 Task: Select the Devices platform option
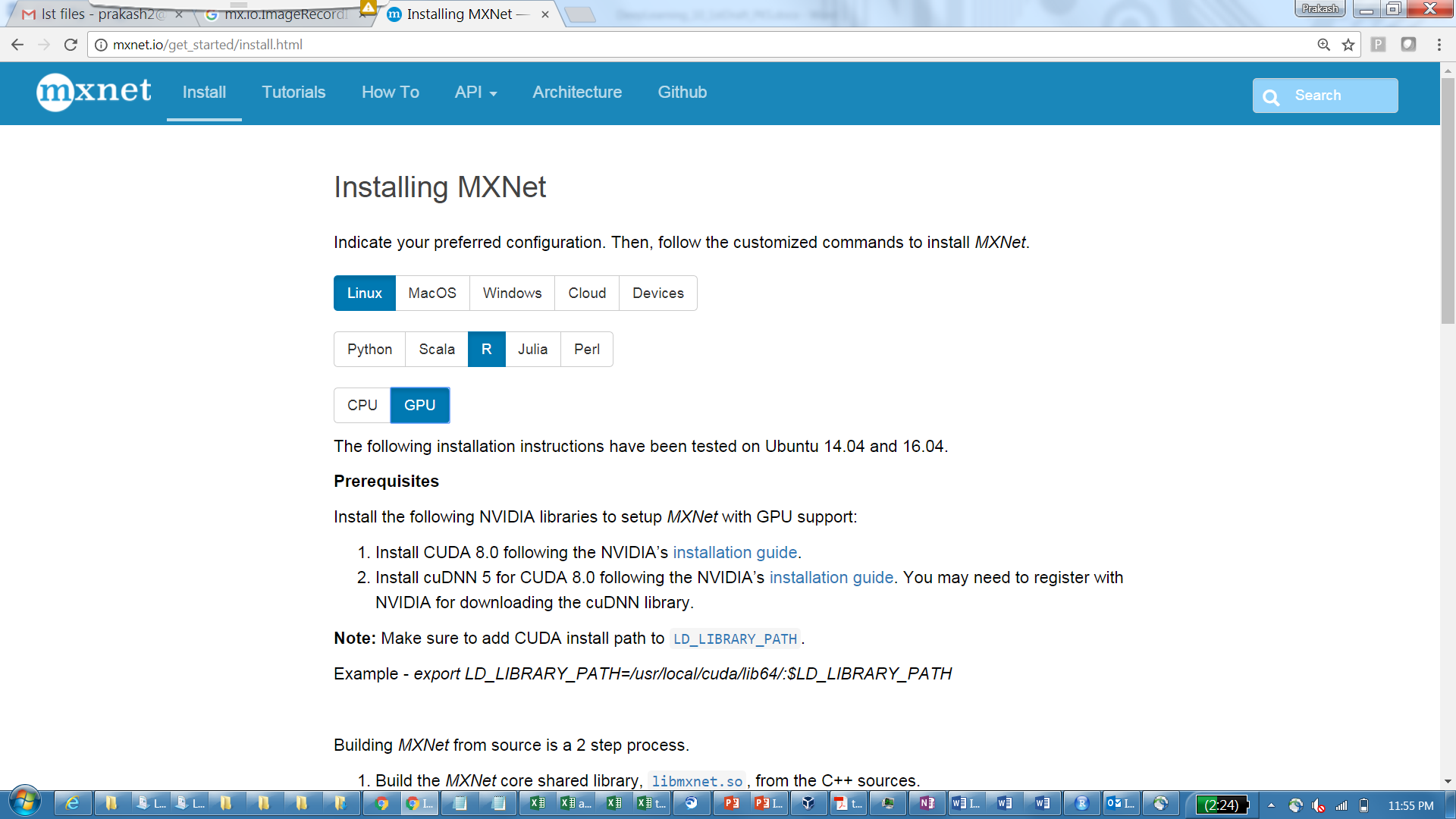(658, 293)
